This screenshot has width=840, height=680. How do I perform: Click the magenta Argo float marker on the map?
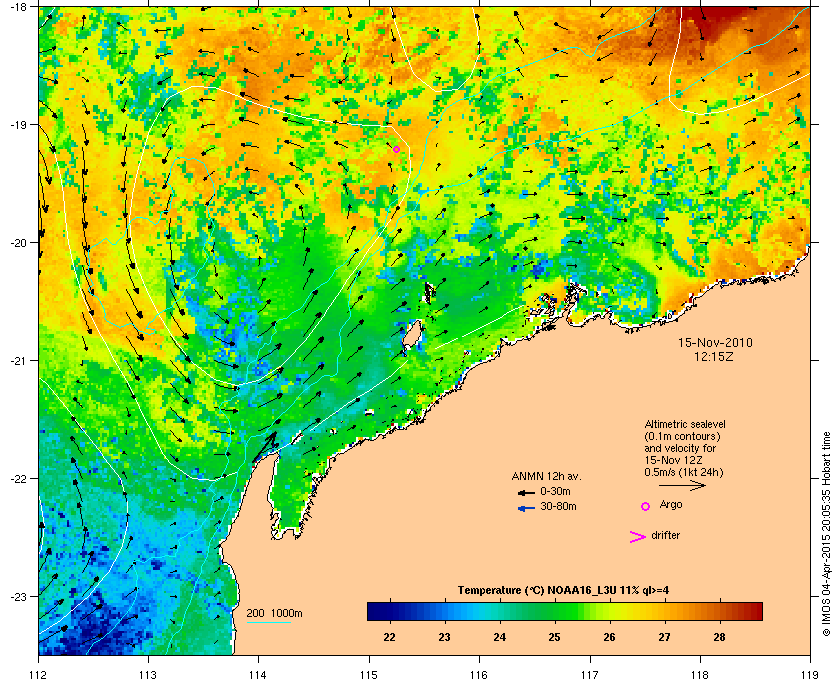click(x=396, y=150)
